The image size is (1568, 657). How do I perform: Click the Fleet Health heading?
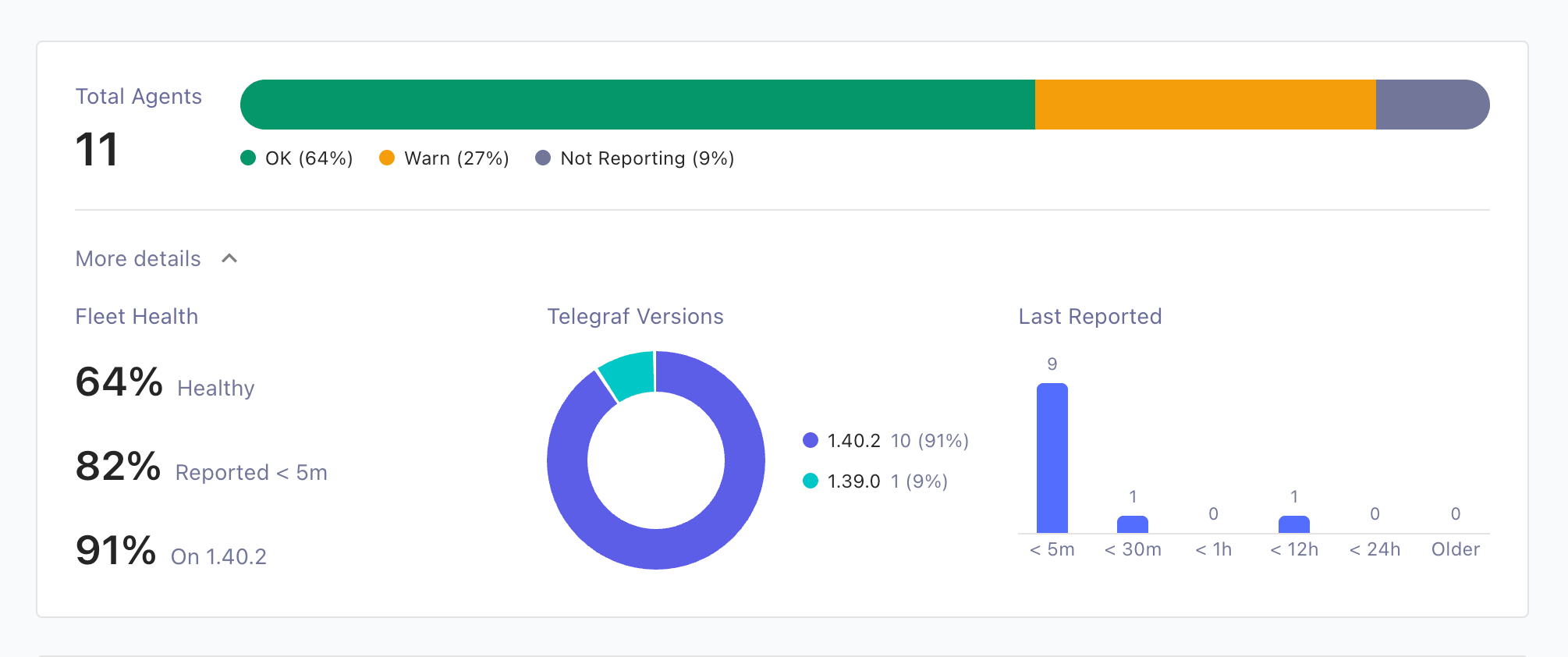(x=137, y=316)
